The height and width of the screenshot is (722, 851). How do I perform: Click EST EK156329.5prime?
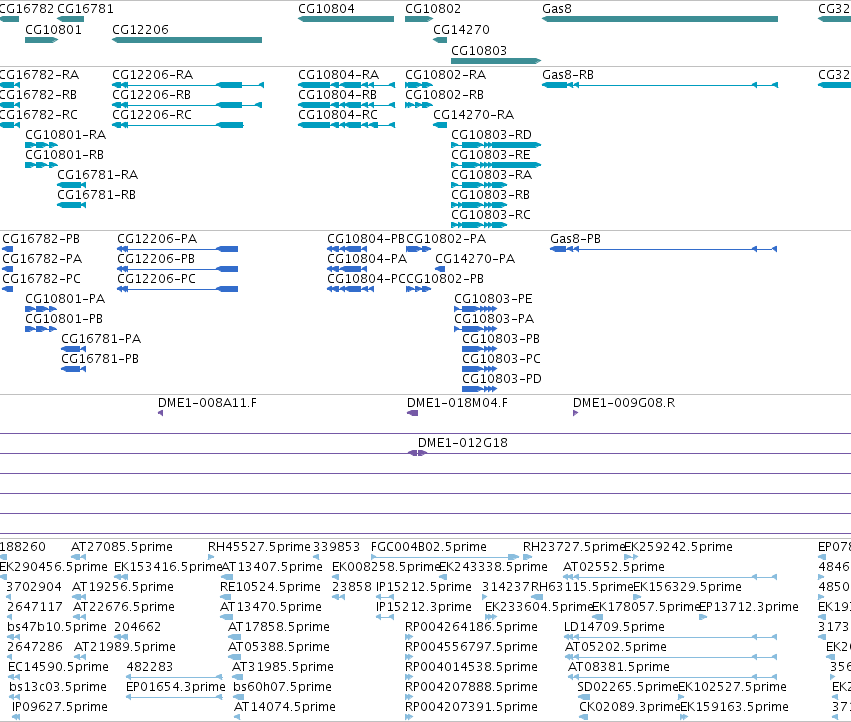[x=687, y=587]
